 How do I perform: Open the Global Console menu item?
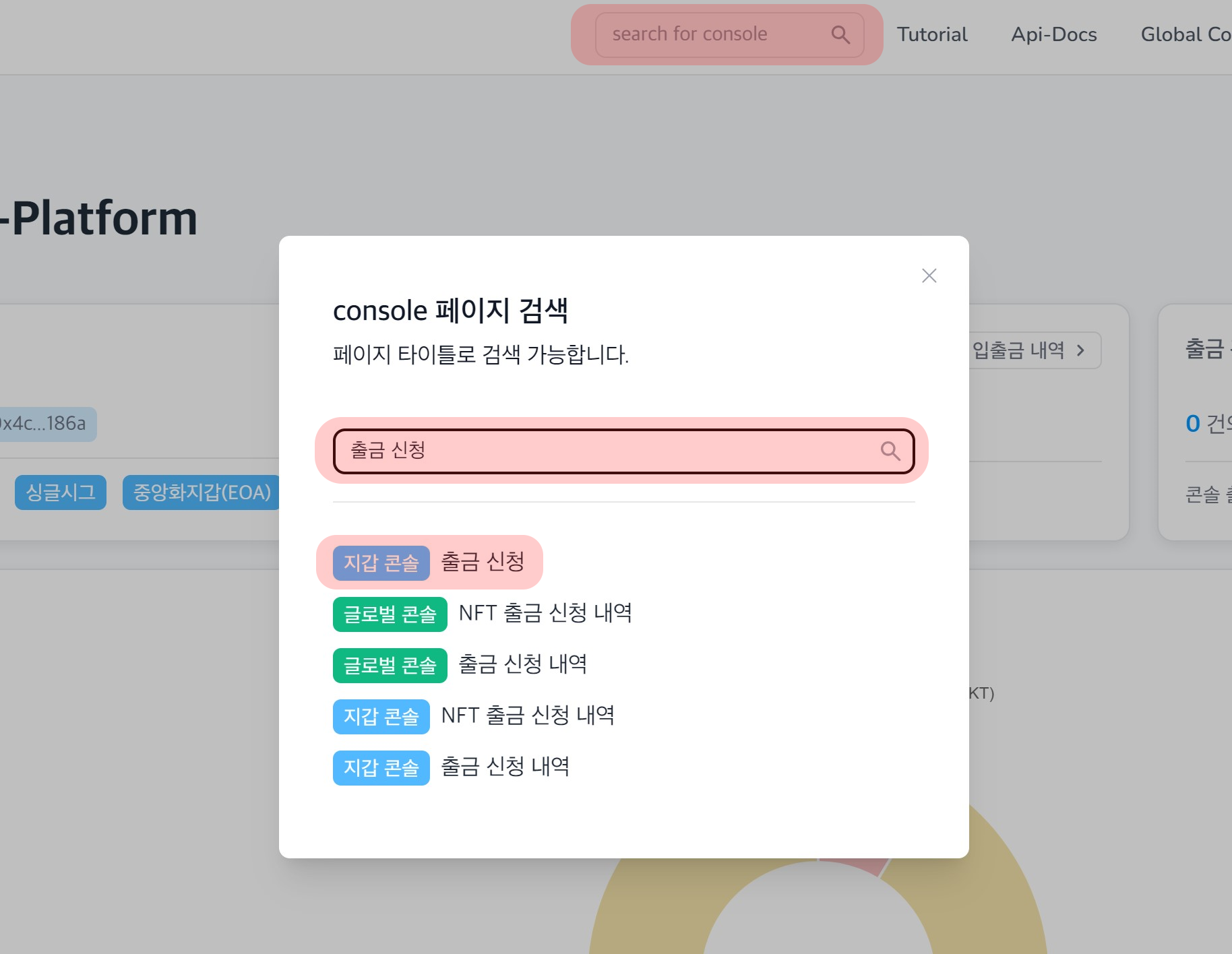click(x=1186, y=34)
